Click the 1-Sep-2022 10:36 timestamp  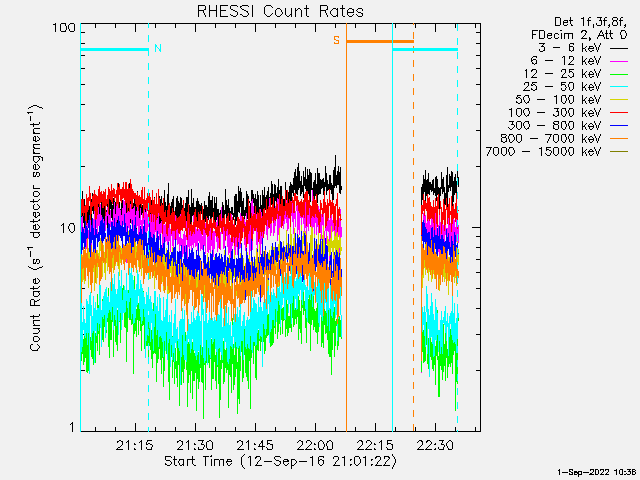[x=596, y=472]
